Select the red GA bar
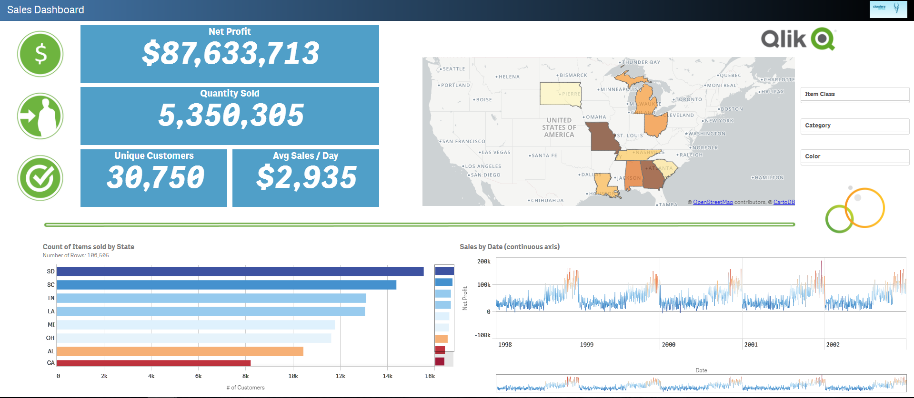914x398 pixels. 153,363
